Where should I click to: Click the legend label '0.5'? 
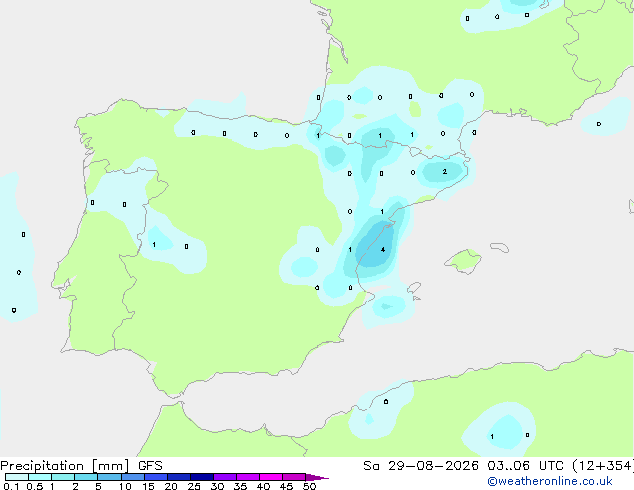[35, 486]
